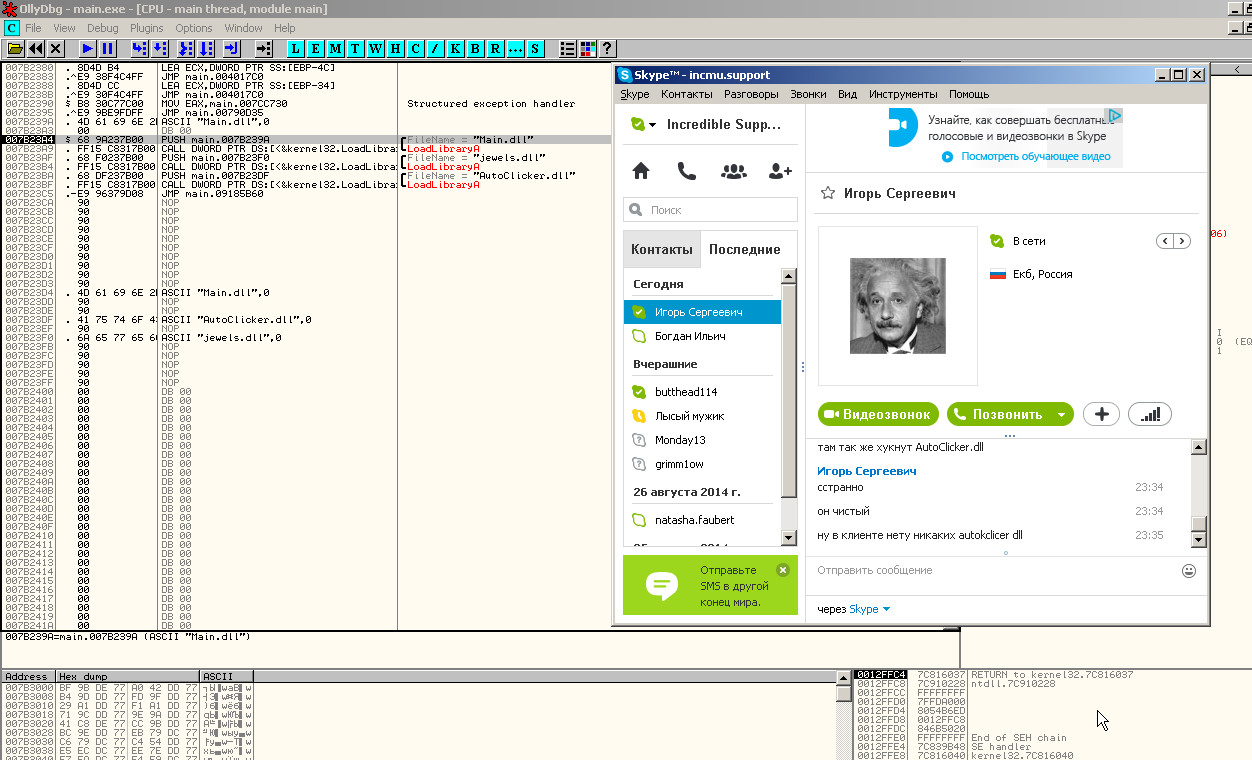Screen dimensions: 1252x760
Task: Open Appearance options colored grid icon
Action: click(x=588, y=48)
